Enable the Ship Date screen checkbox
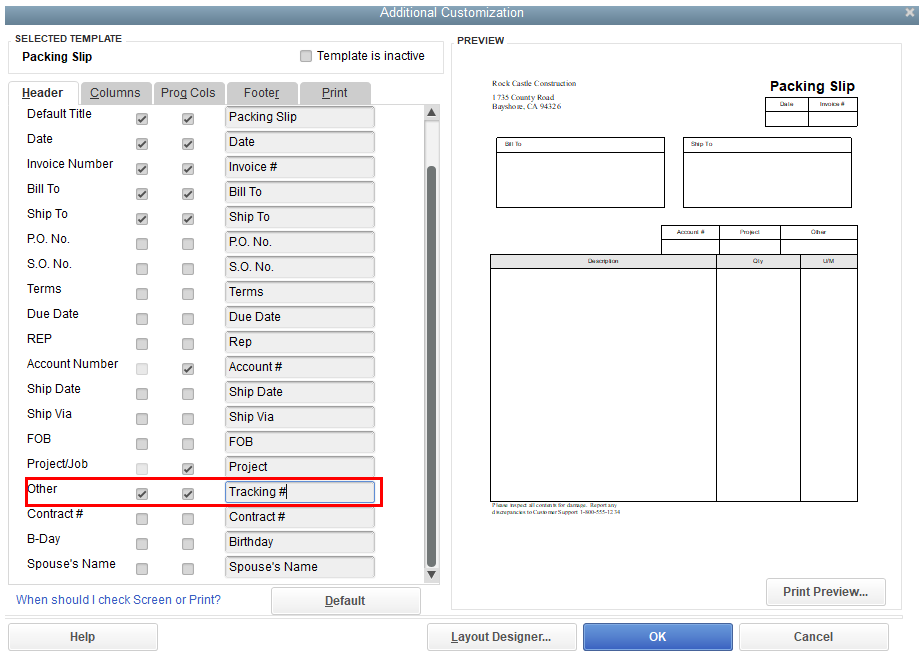 tap(141, 393)
